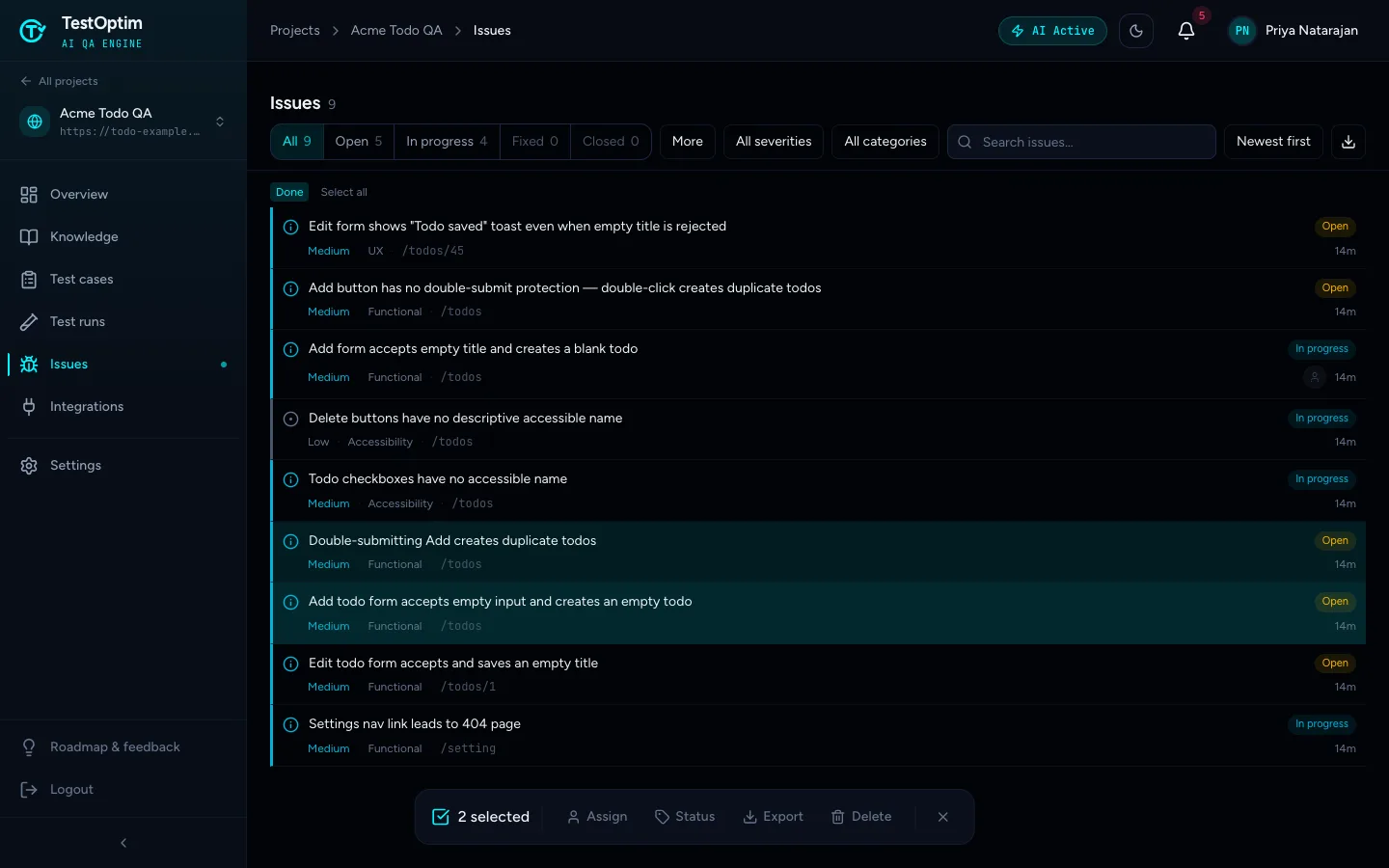Open Priya Natarajan user menu

(1294, 31)
